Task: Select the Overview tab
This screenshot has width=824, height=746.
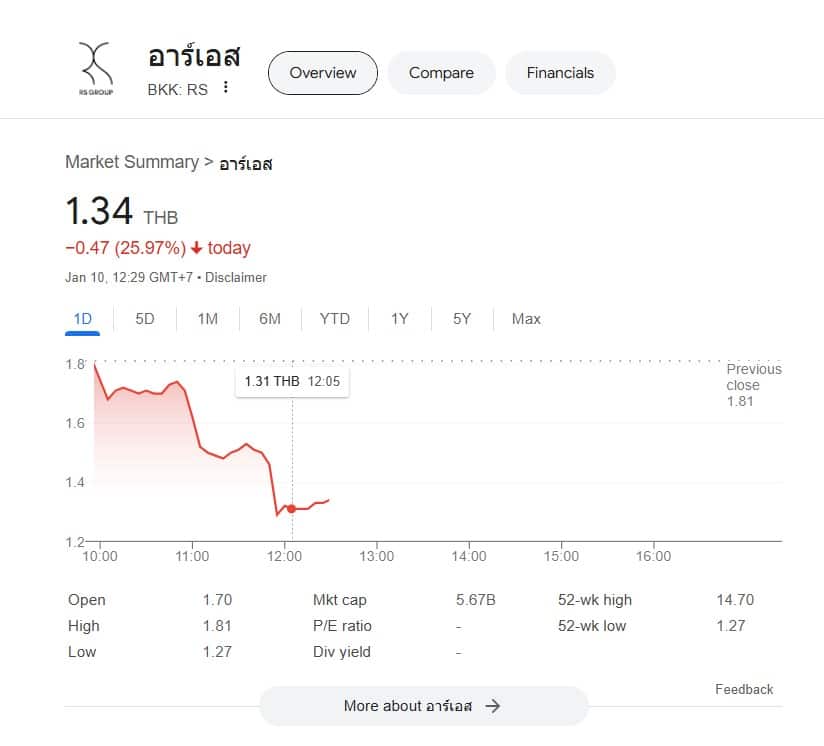Action: point(322,73)
